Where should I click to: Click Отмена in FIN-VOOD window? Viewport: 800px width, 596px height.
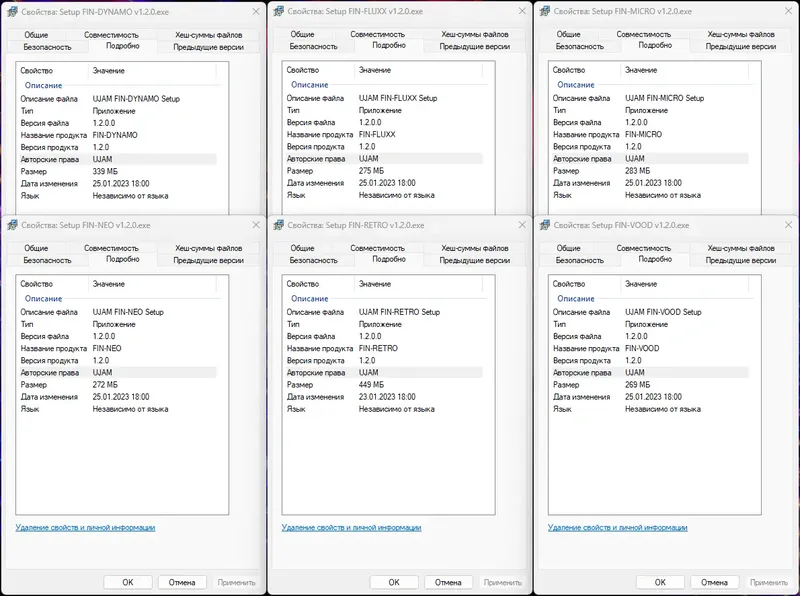tap(714, 582)
